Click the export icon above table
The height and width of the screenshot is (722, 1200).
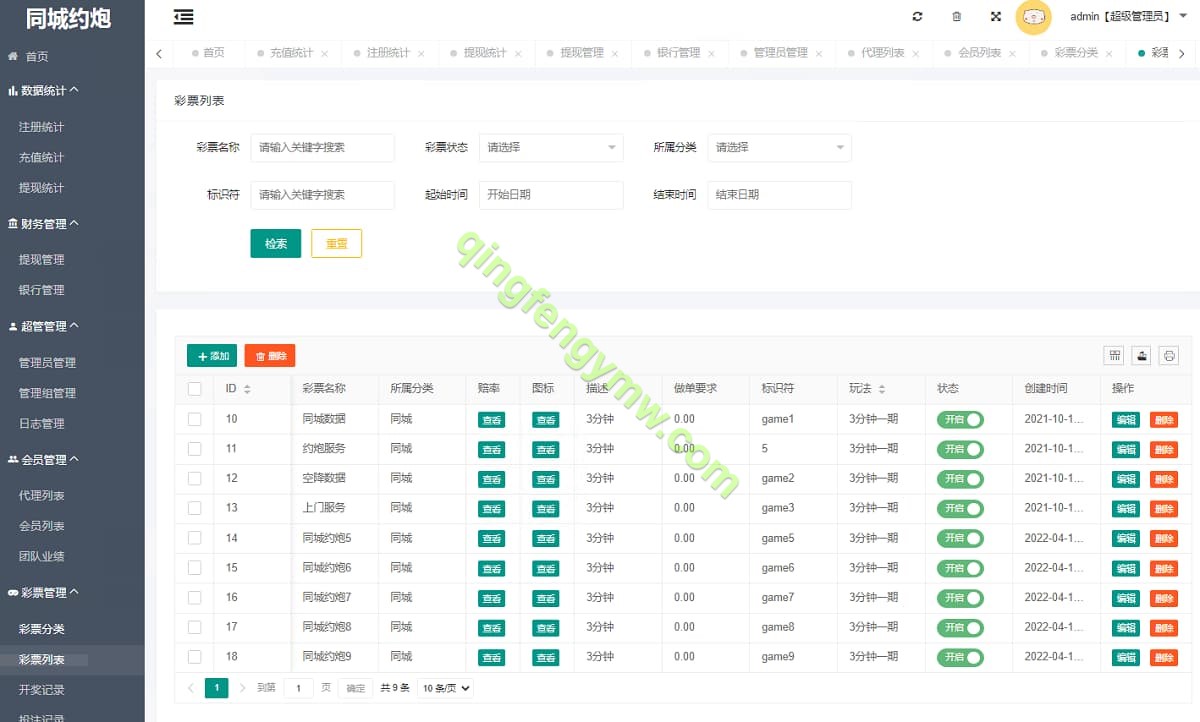(x=1141, y=356)
